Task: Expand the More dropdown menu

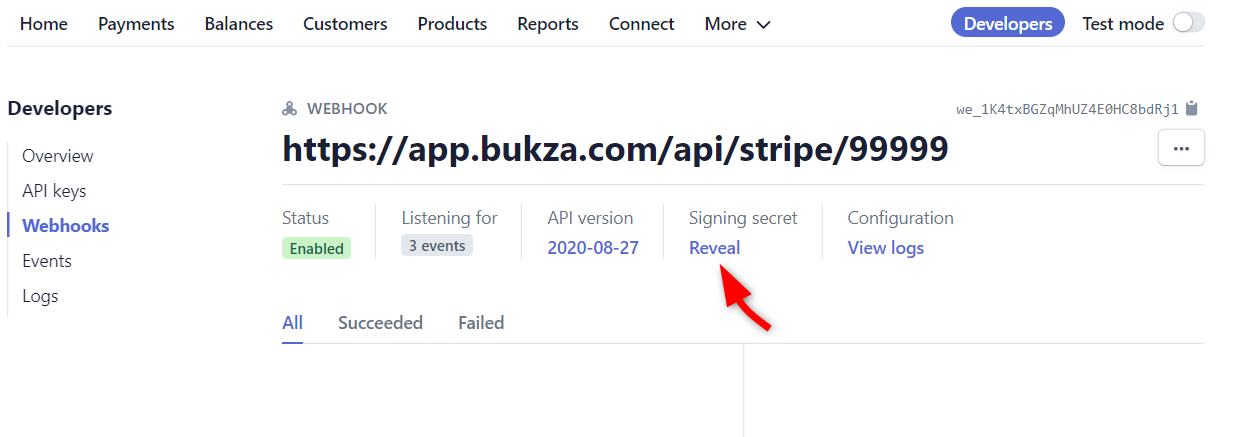Action: point(737,24)
